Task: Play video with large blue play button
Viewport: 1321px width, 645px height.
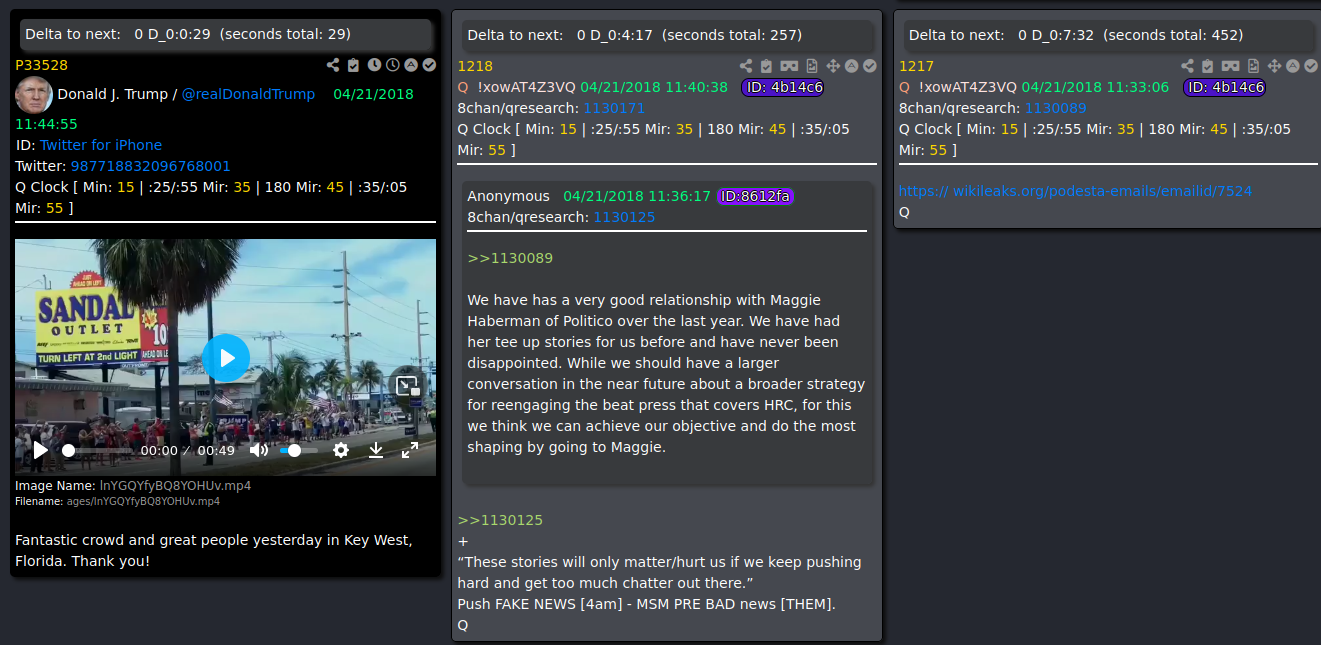Action: pyautogui.click(x=226, y=357)
